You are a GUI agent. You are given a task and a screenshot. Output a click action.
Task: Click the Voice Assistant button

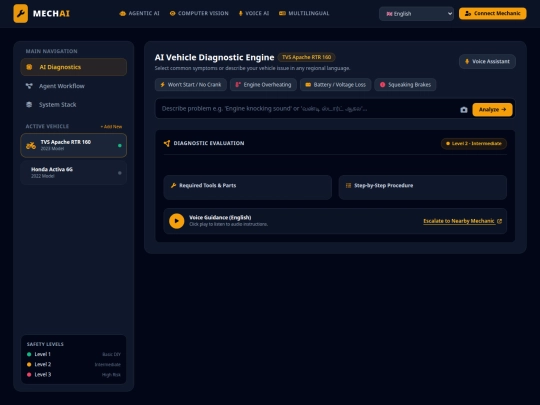coord(487,61)
